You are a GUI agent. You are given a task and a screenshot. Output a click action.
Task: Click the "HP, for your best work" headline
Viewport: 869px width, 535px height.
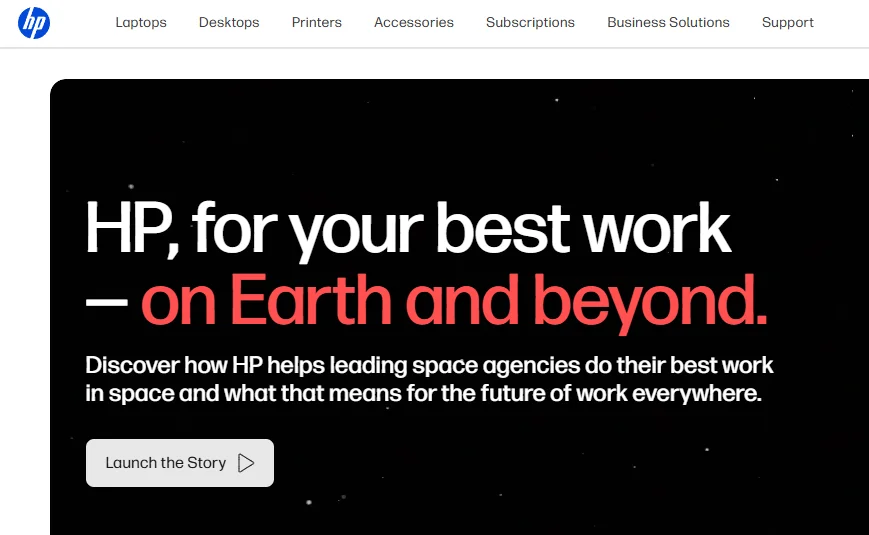pyautogui.click(x=408, y=229)
